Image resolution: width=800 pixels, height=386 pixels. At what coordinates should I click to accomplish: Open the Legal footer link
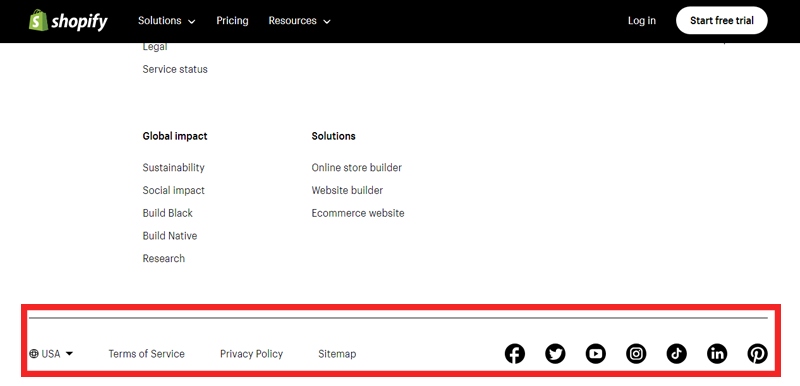tap(155, 47)
